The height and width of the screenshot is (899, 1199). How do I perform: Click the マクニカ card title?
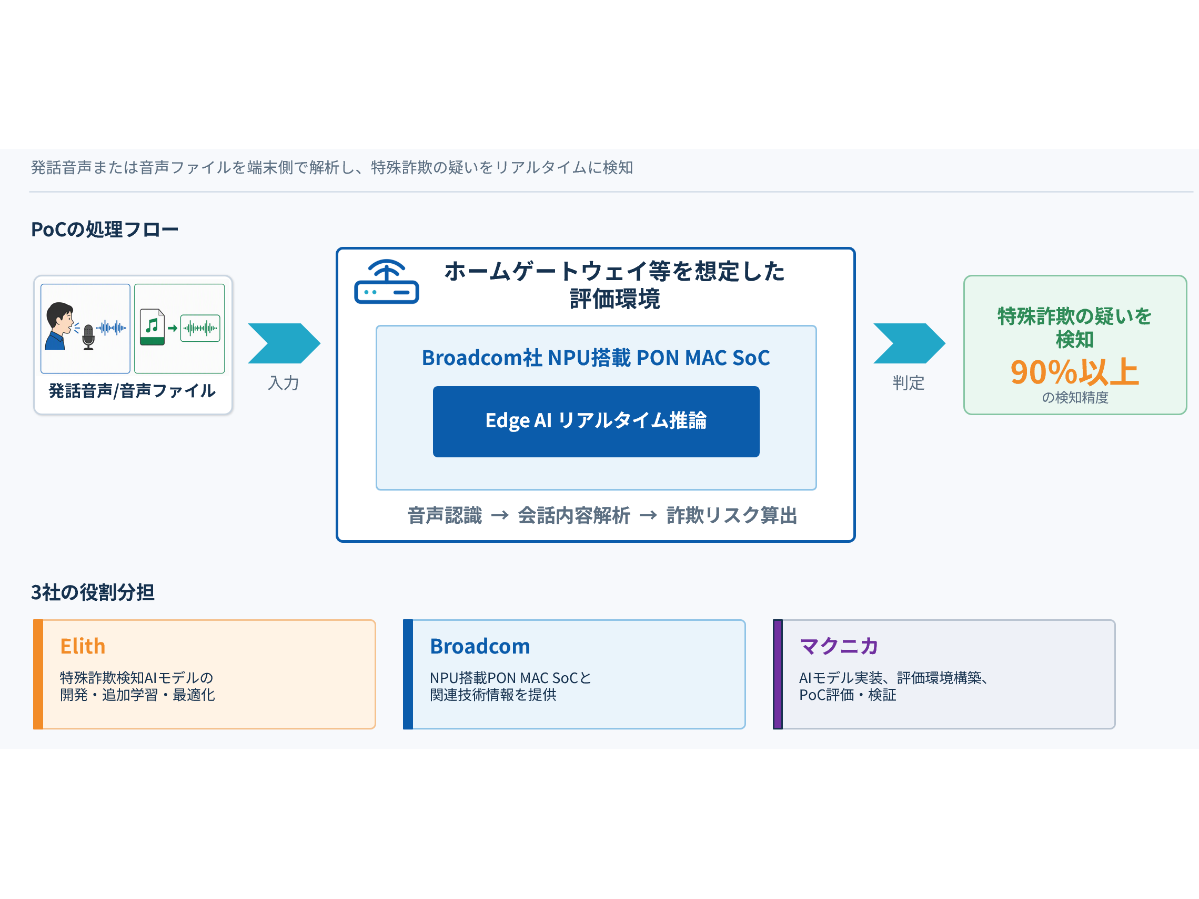pyautogui.click(x=839, y=647)
